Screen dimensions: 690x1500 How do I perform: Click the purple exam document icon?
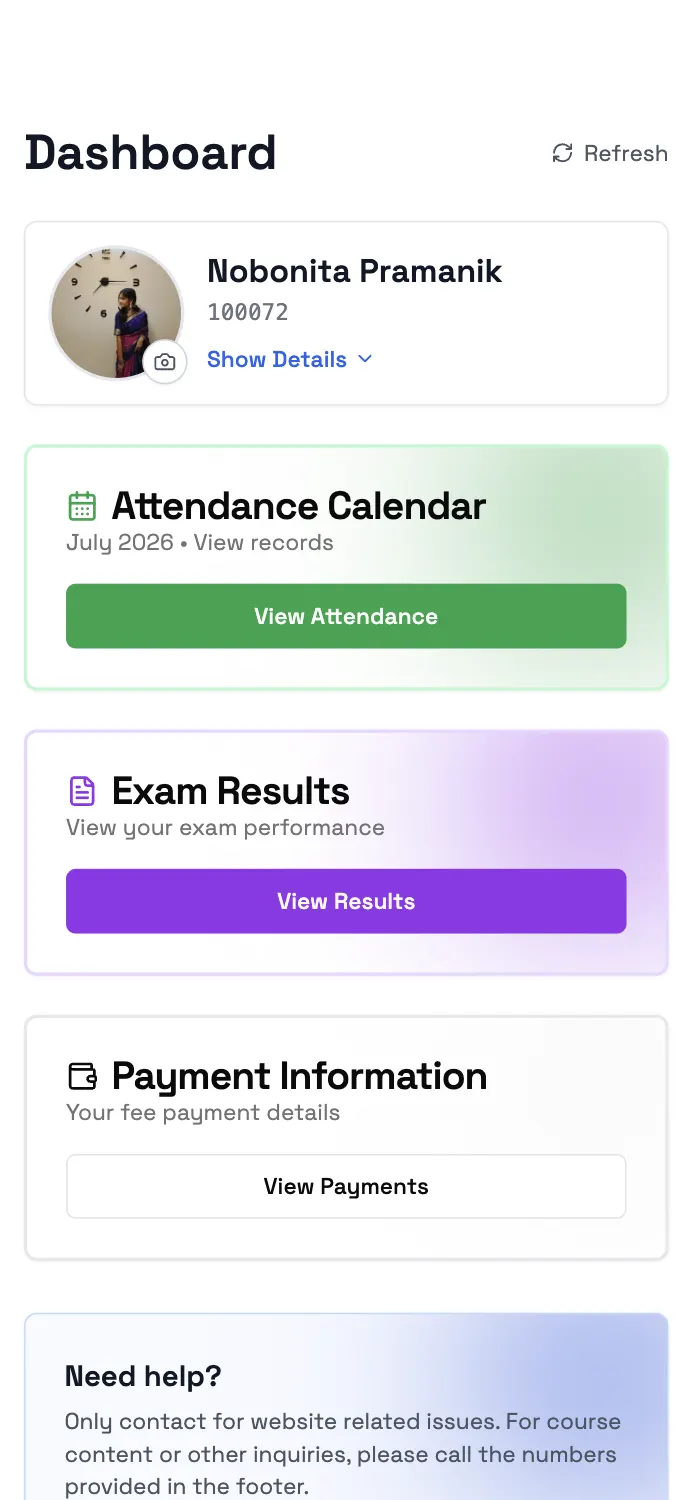pos(82,791)
